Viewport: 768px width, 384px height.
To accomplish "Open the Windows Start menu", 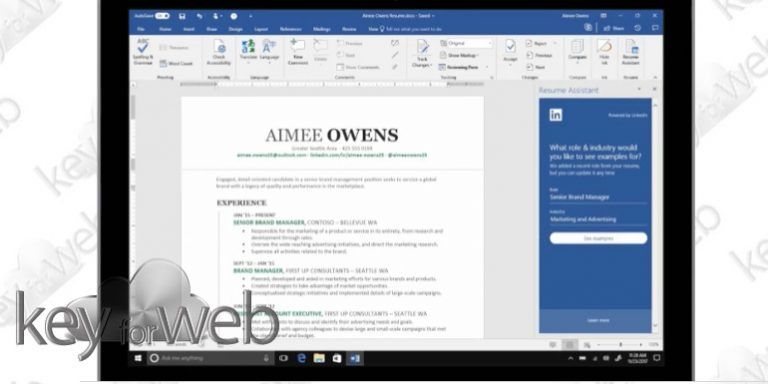I will (138, 359).
